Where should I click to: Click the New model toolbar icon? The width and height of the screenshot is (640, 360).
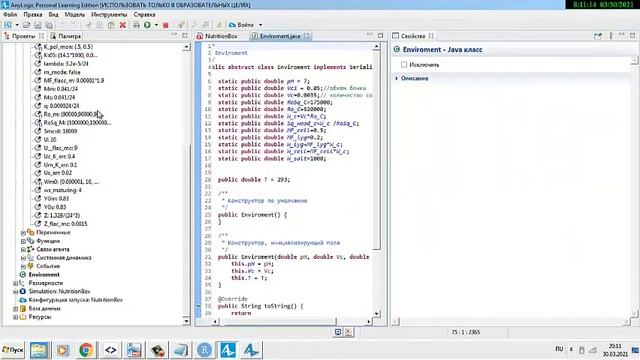pos(8,25)
